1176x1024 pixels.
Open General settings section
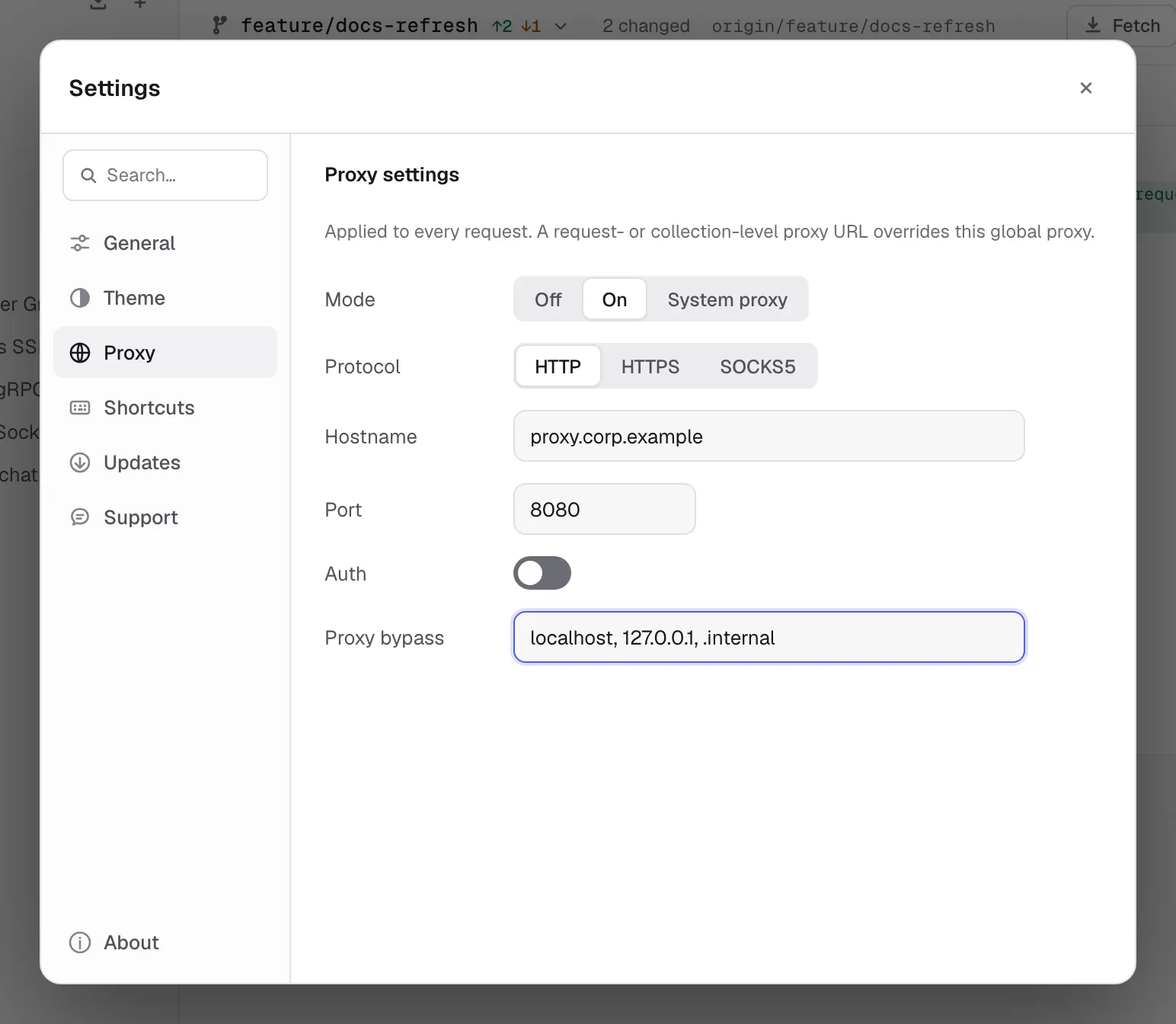click(165, 243)
